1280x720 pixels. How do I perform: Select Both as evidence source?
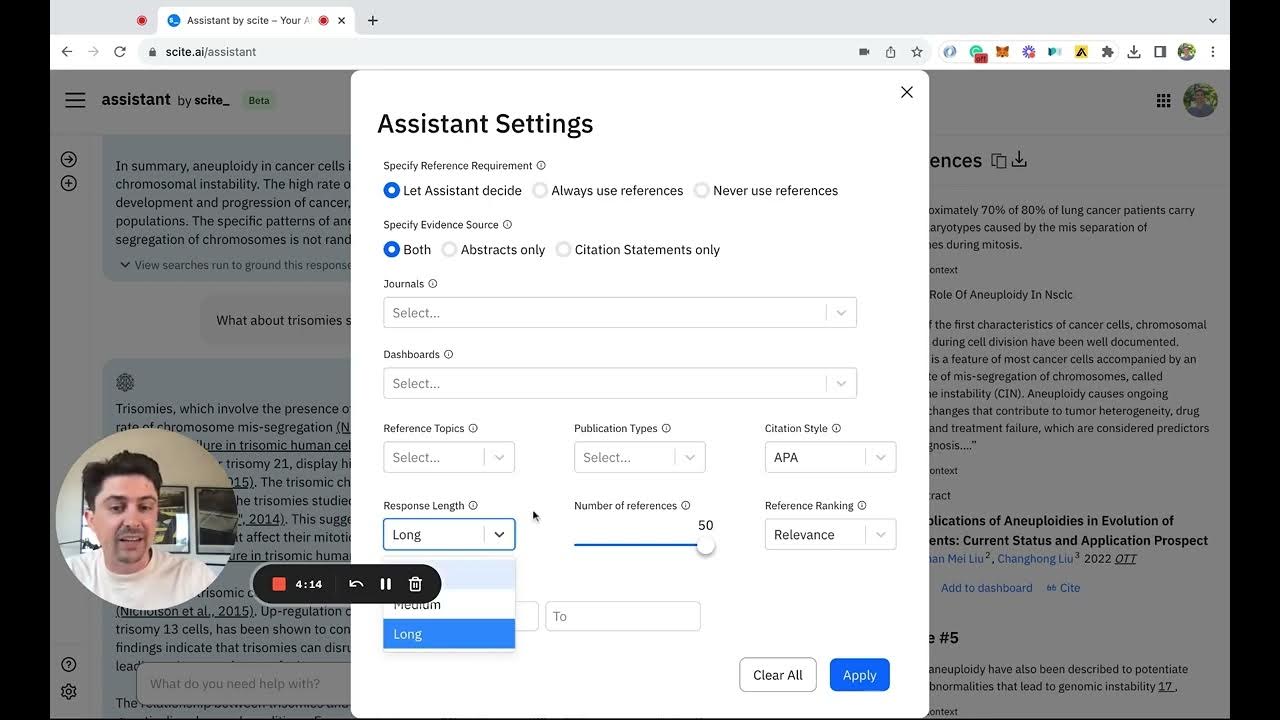pos(408,249)
